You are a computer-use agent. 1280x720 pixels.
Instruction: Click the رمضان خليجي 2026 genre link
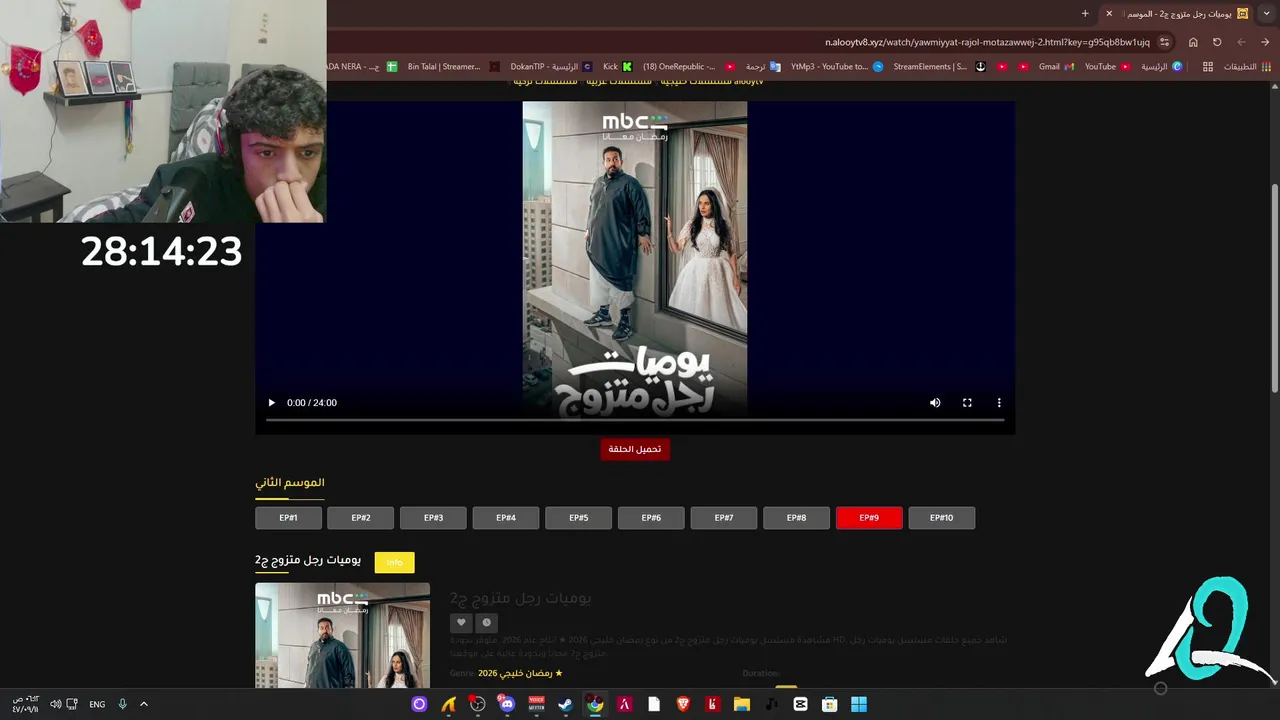coord(520,674)
